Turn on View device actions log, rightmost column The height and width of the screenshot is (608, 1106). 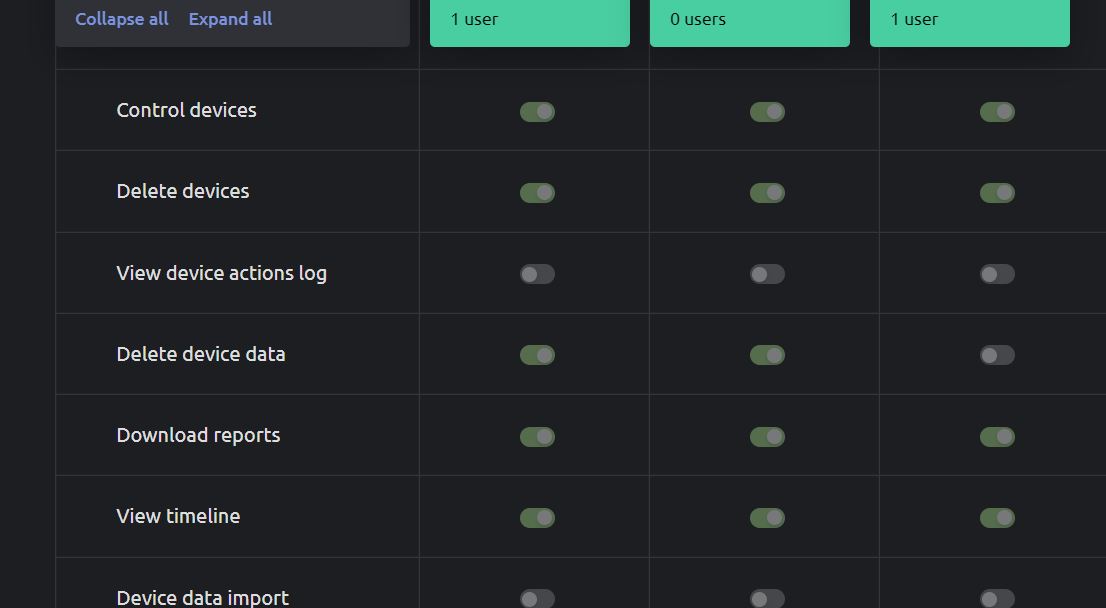click(x=997, y=274)
